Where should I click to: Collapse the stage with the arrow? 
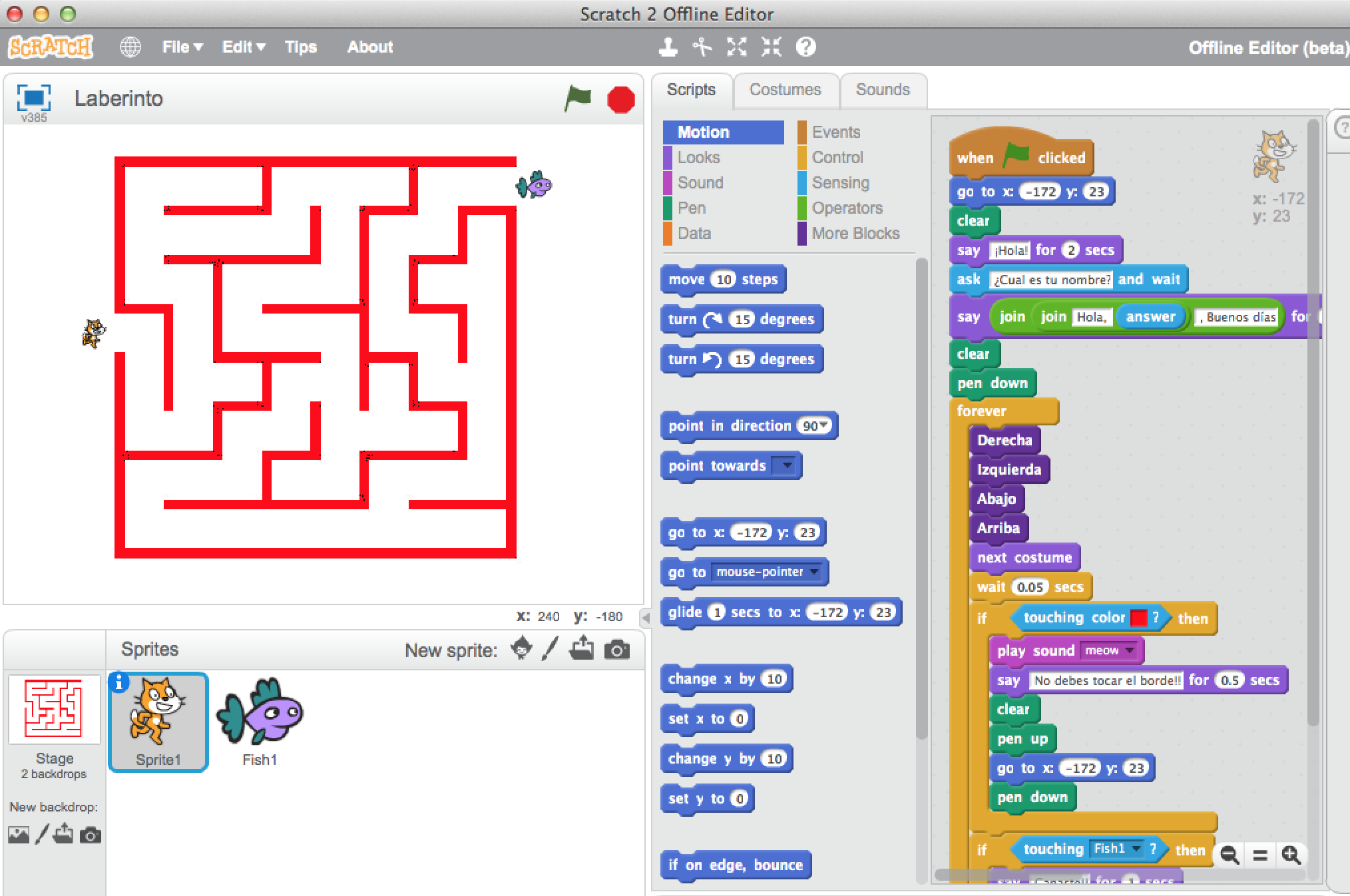pyautogui.click(x=645, y=617)
